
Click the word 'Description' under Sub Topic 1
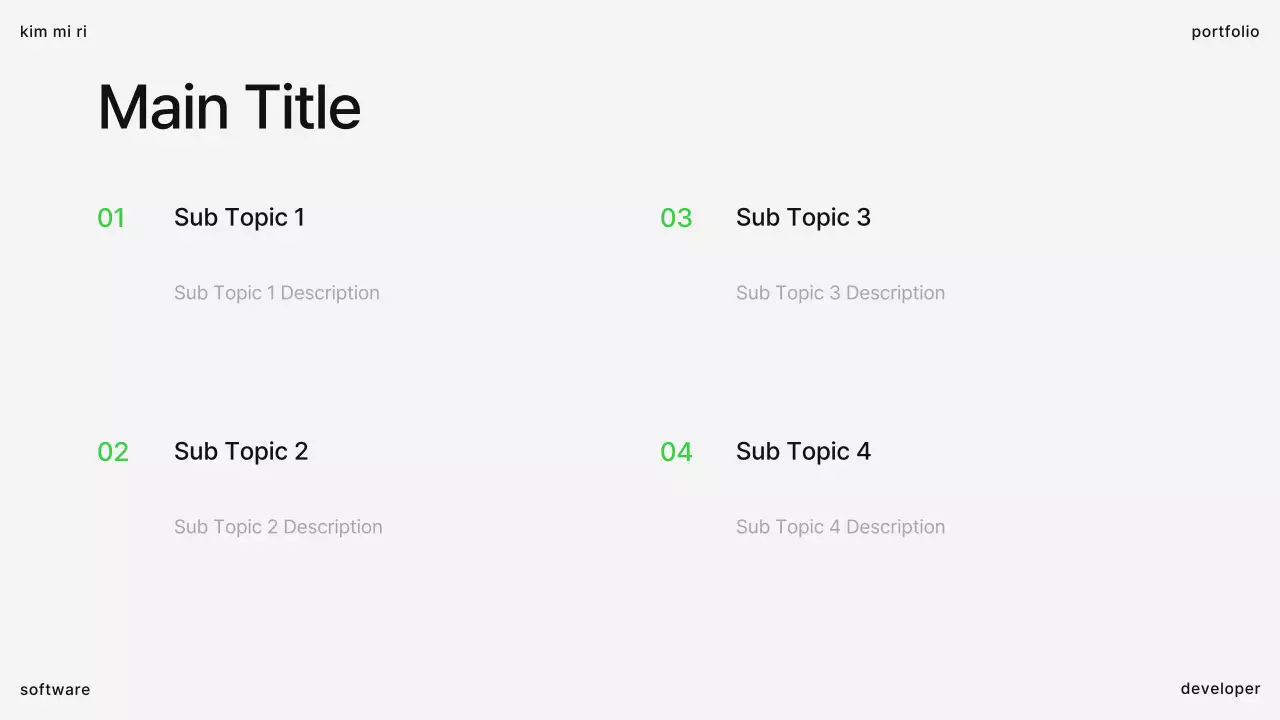(330, 293)
